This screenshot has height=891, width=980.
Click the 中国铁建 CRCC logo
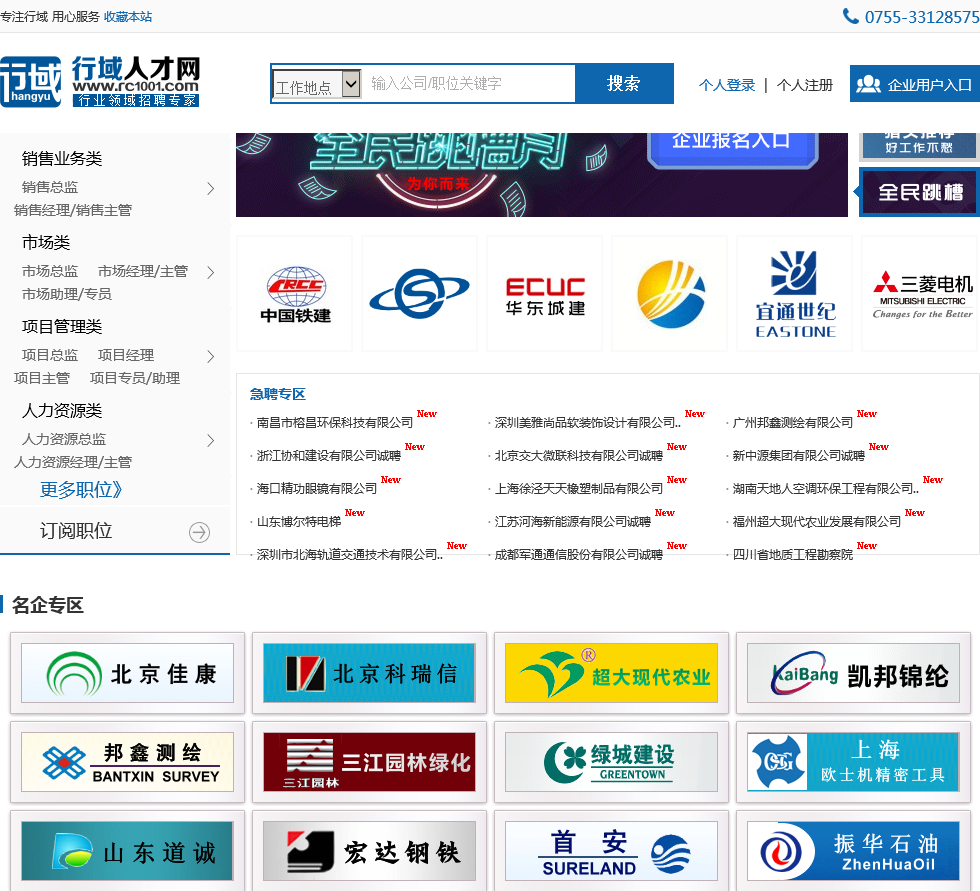click(295, 294)
